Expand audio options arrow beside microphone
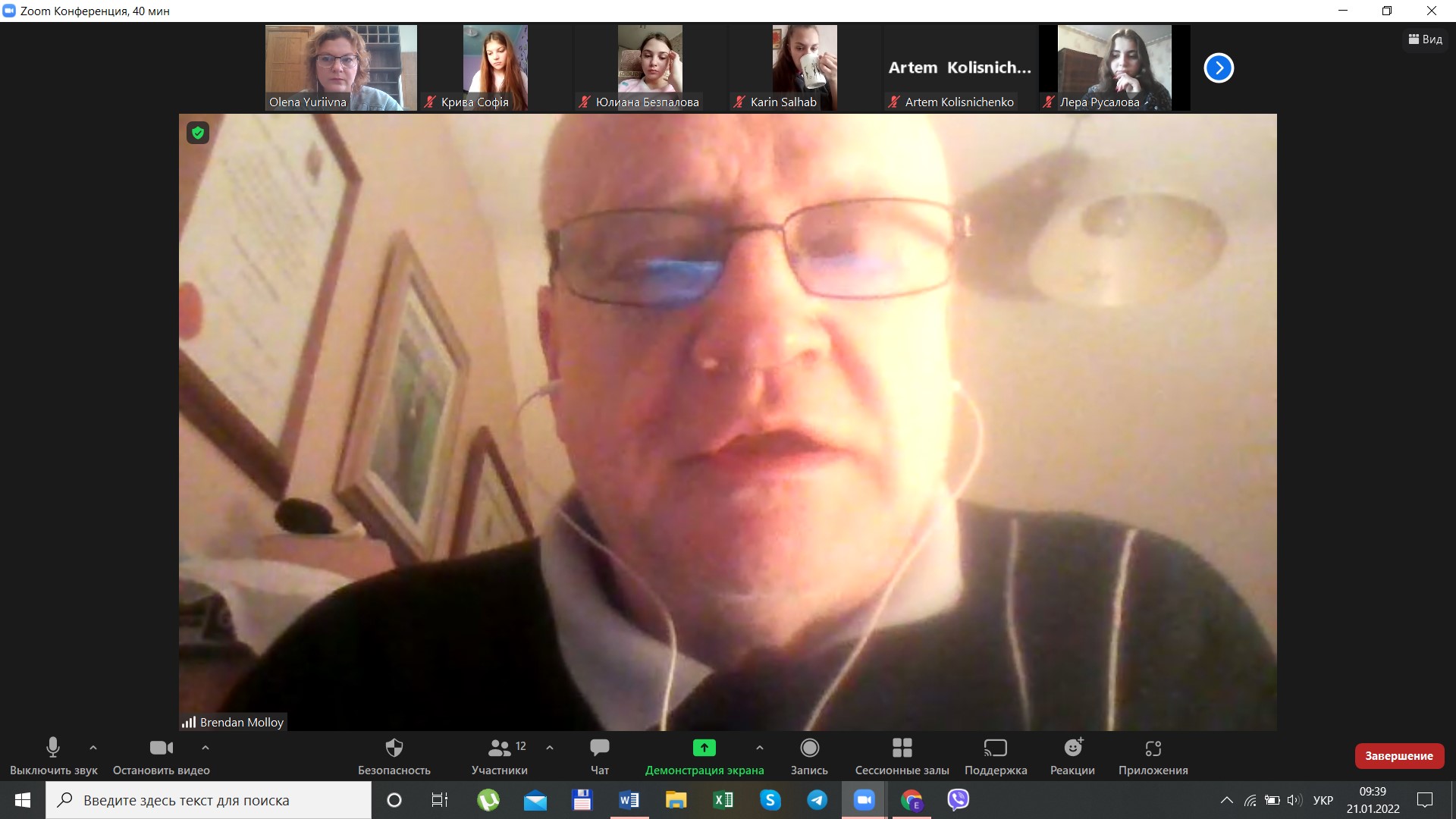1456x819 pixels. [93, 748]
